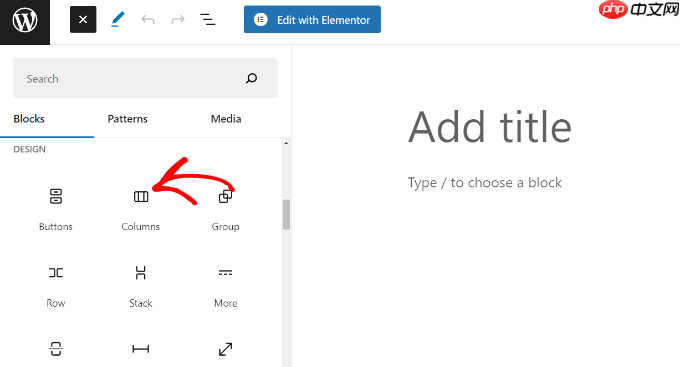Click the Add title heading field
This screenshot has width=680, height=367.
coord(490,127)
